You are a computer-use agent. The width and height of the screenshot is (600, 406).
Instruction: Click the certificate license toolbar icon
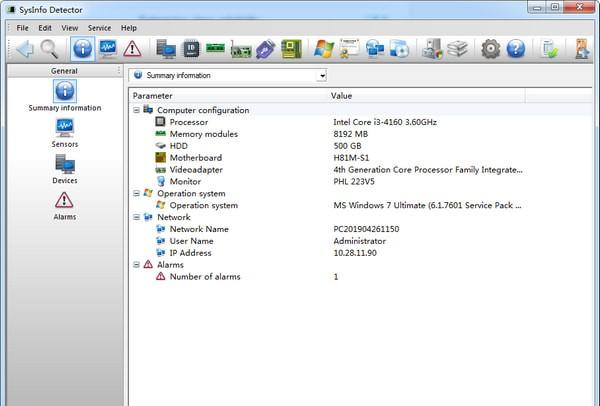pos(349,48)
